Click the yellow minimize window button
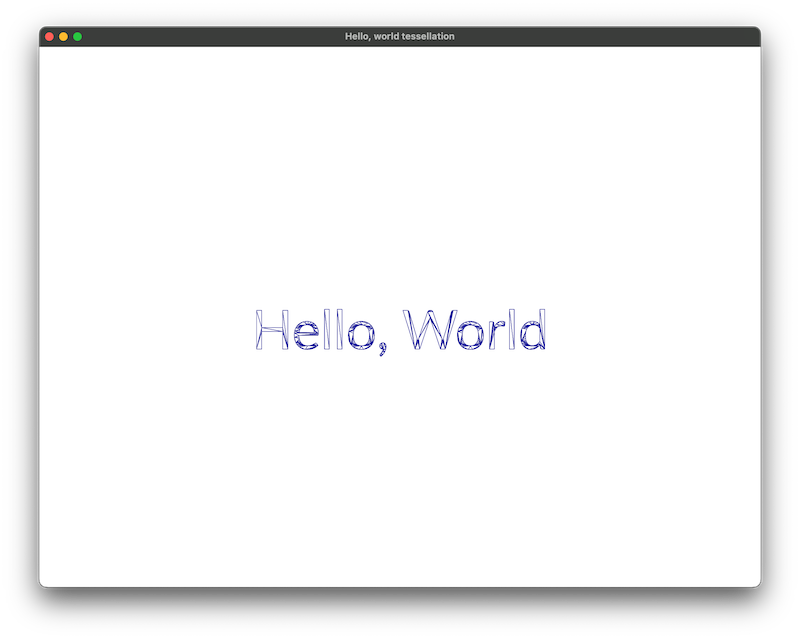The width and height of the screenshot is (800, 639). pos(63,36)
